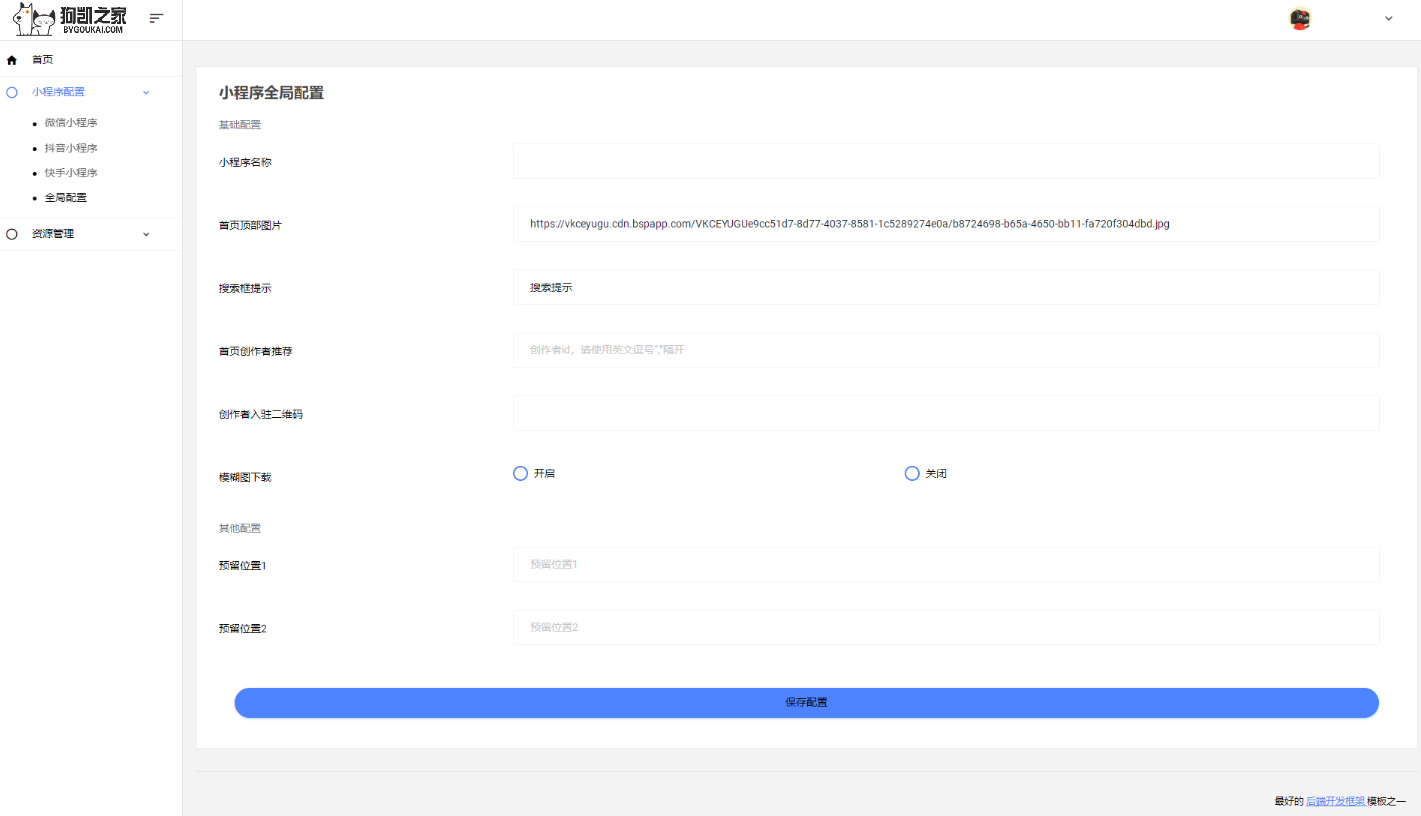Click the 保存配置 button
This screenshot has height=816, width=1421.
coord(806,703)
